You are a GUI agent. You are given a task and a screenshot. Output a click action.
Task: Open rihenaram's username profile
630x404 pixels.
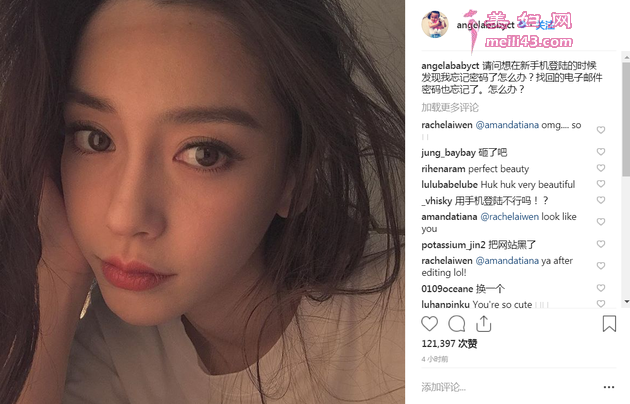(443, 169)
